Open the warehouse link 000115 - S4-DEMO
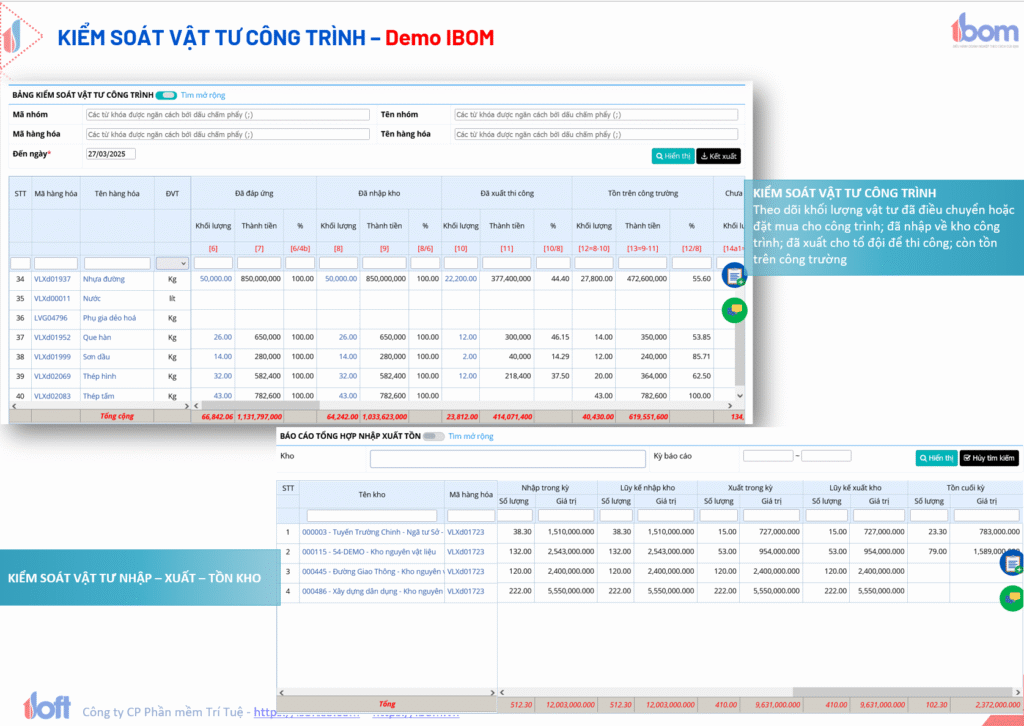The height and width of the screenshot is (726, 1024). (371, 551)
